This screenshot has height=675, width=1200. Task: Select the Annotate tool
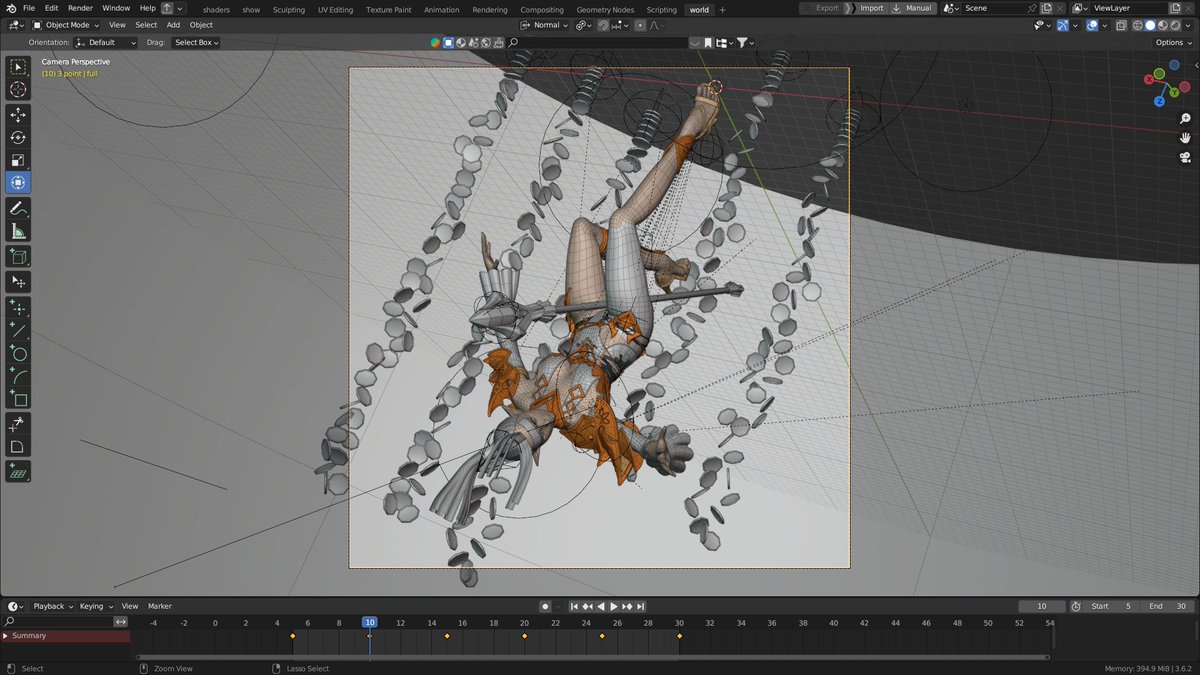click(18, 208)
